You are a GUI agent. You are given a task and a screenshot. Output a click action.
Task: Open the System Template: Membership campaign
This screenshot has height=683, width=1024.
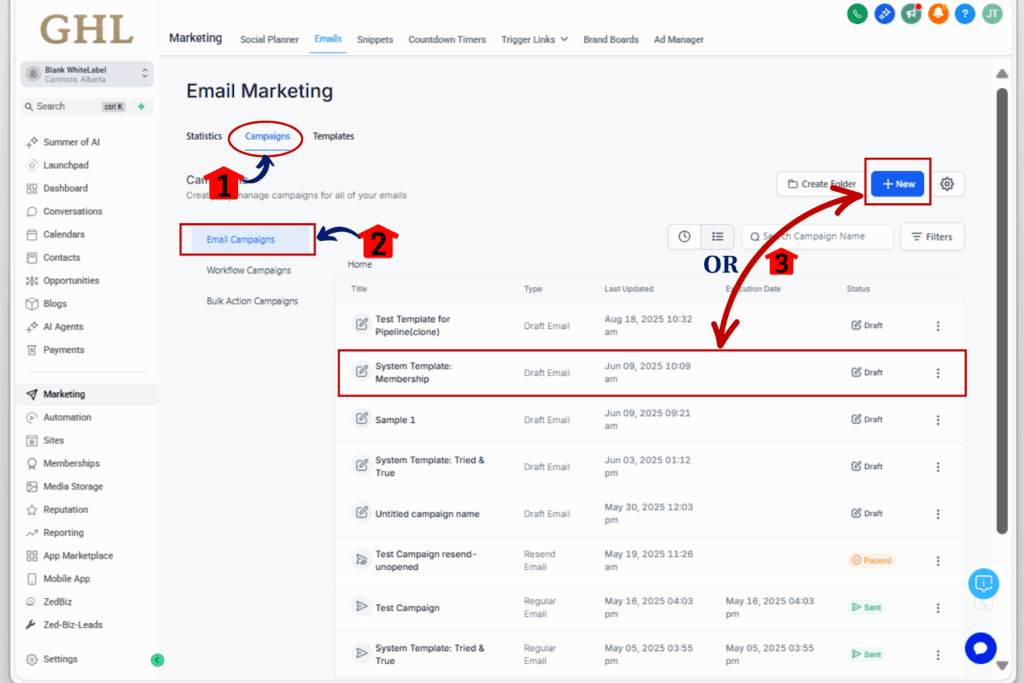coord(413,373)
